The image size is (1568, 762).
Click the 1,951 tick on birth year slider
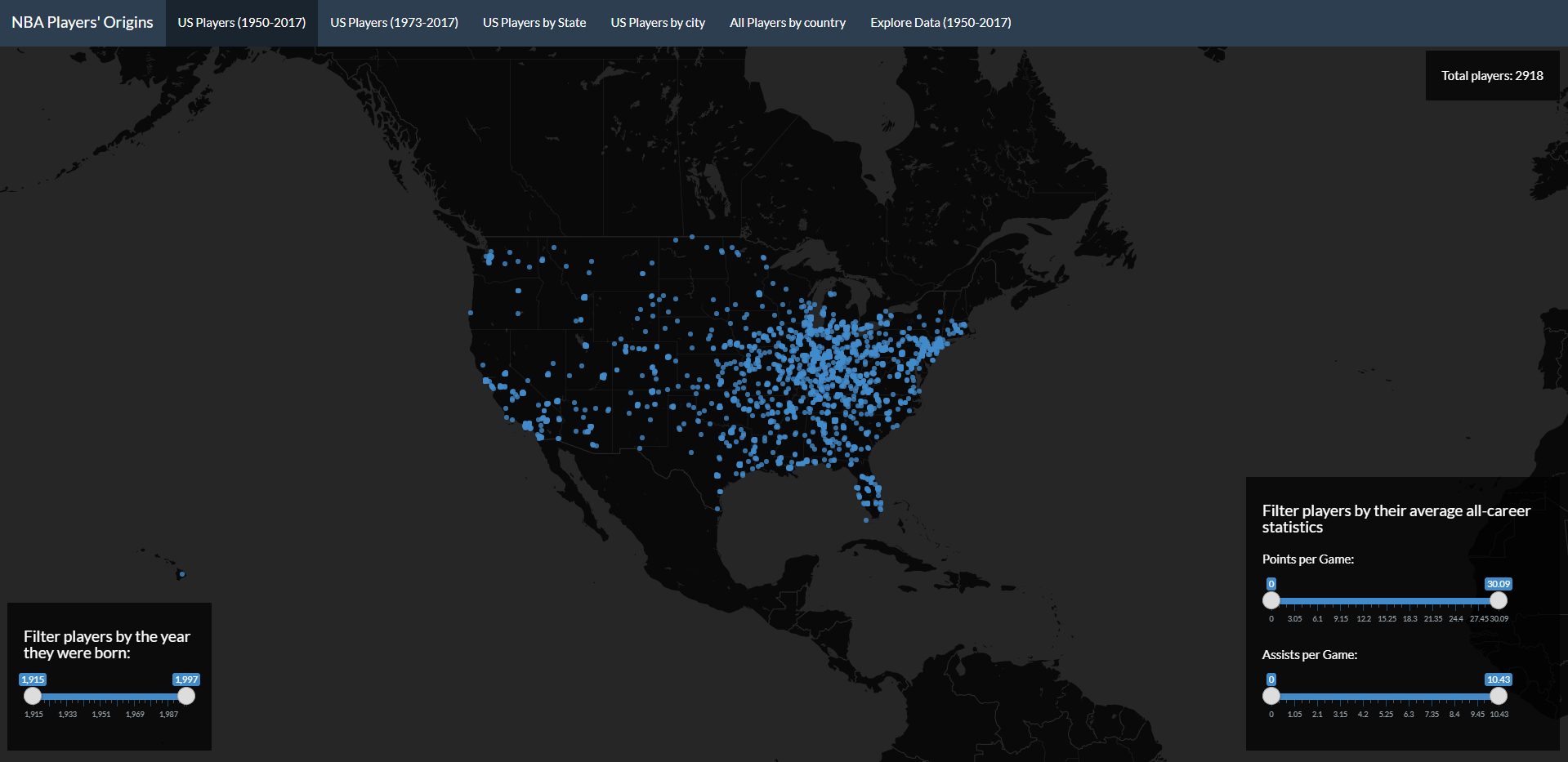click(x=101, y=714)
